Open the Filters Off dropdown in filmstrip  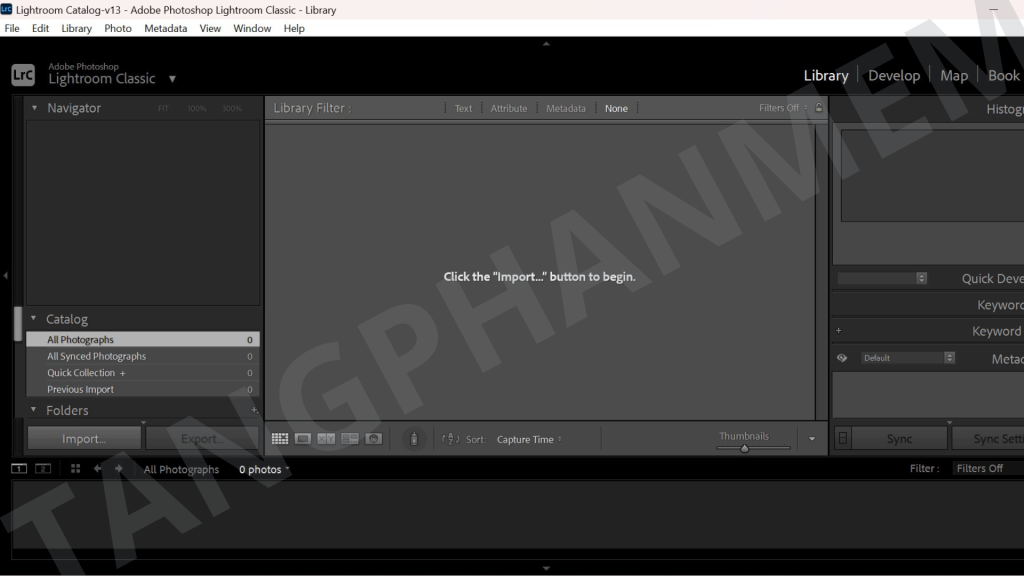point(983,469)
